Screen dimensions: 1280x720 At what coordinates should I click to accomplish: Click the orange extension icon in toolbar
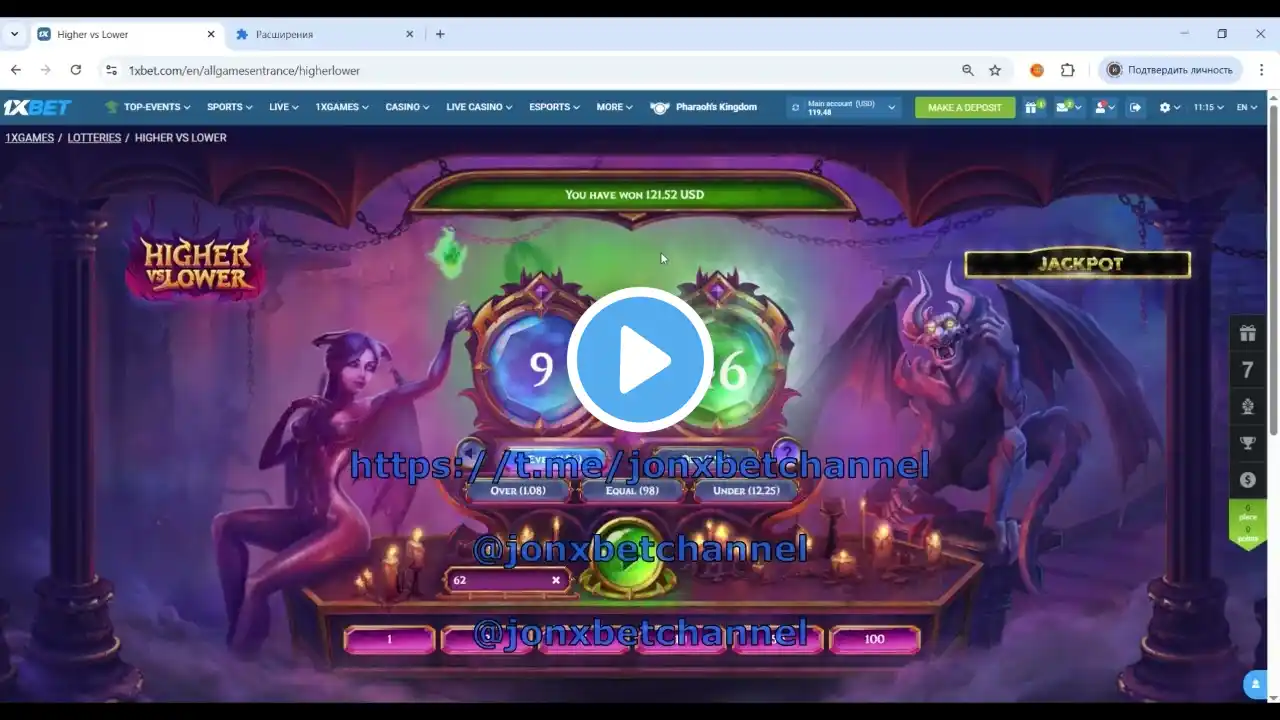point(1037,70)
